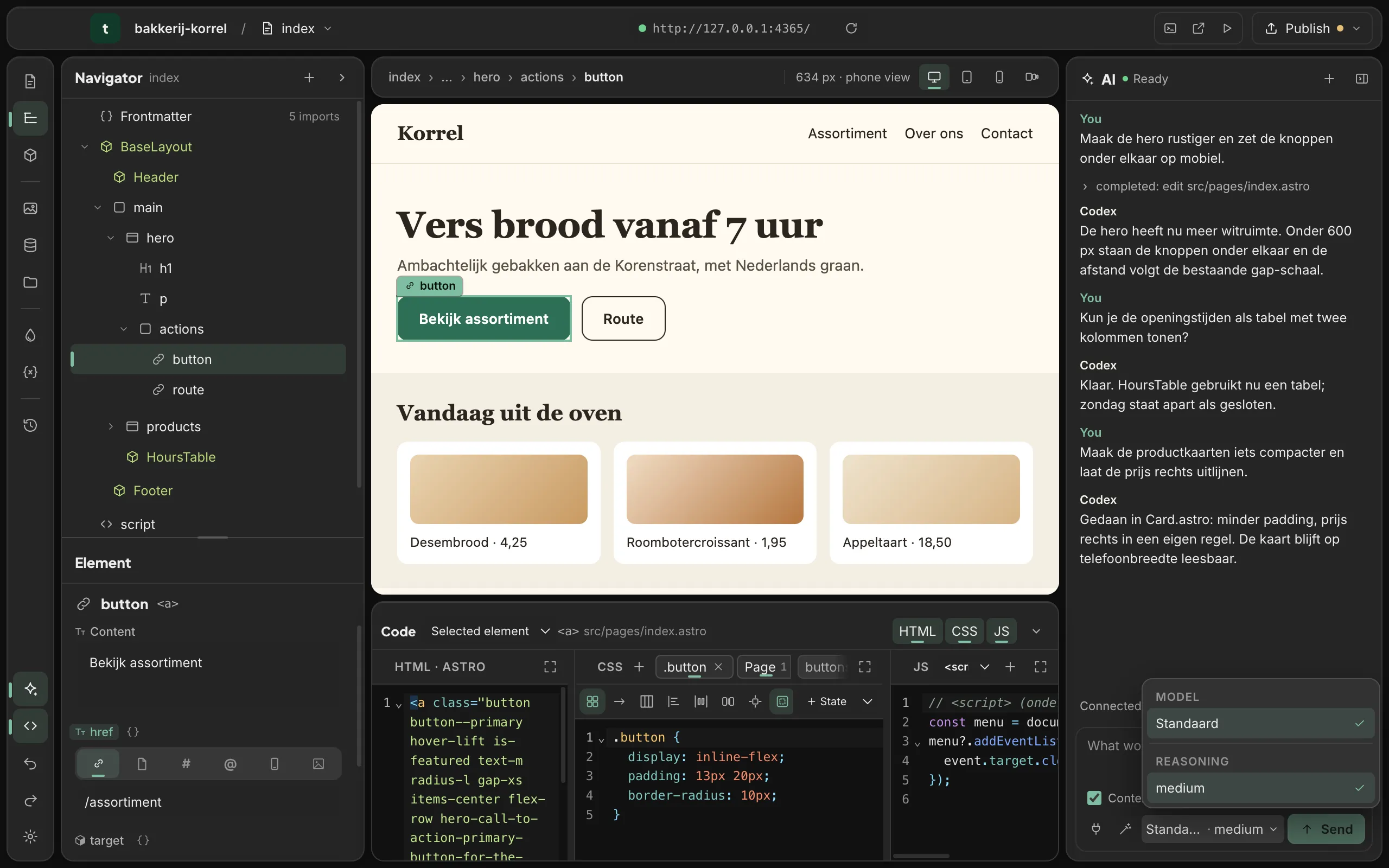Toggle the Navigator panel in left sidebar
Screen dimensions: 1389x868
[30, 118]
